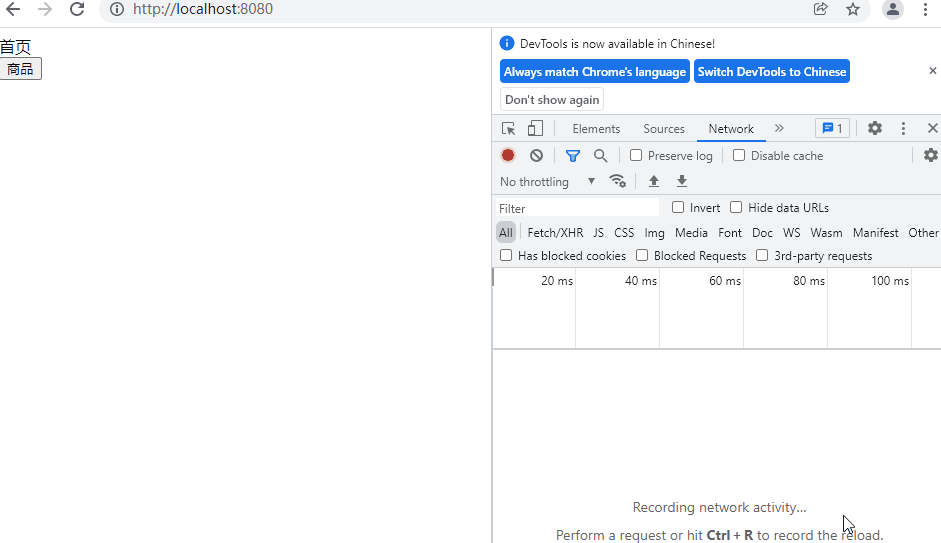Share this page via the share icon
This screenshot has width=941, height=543.
pyautogui.click(x=820, y=9)
